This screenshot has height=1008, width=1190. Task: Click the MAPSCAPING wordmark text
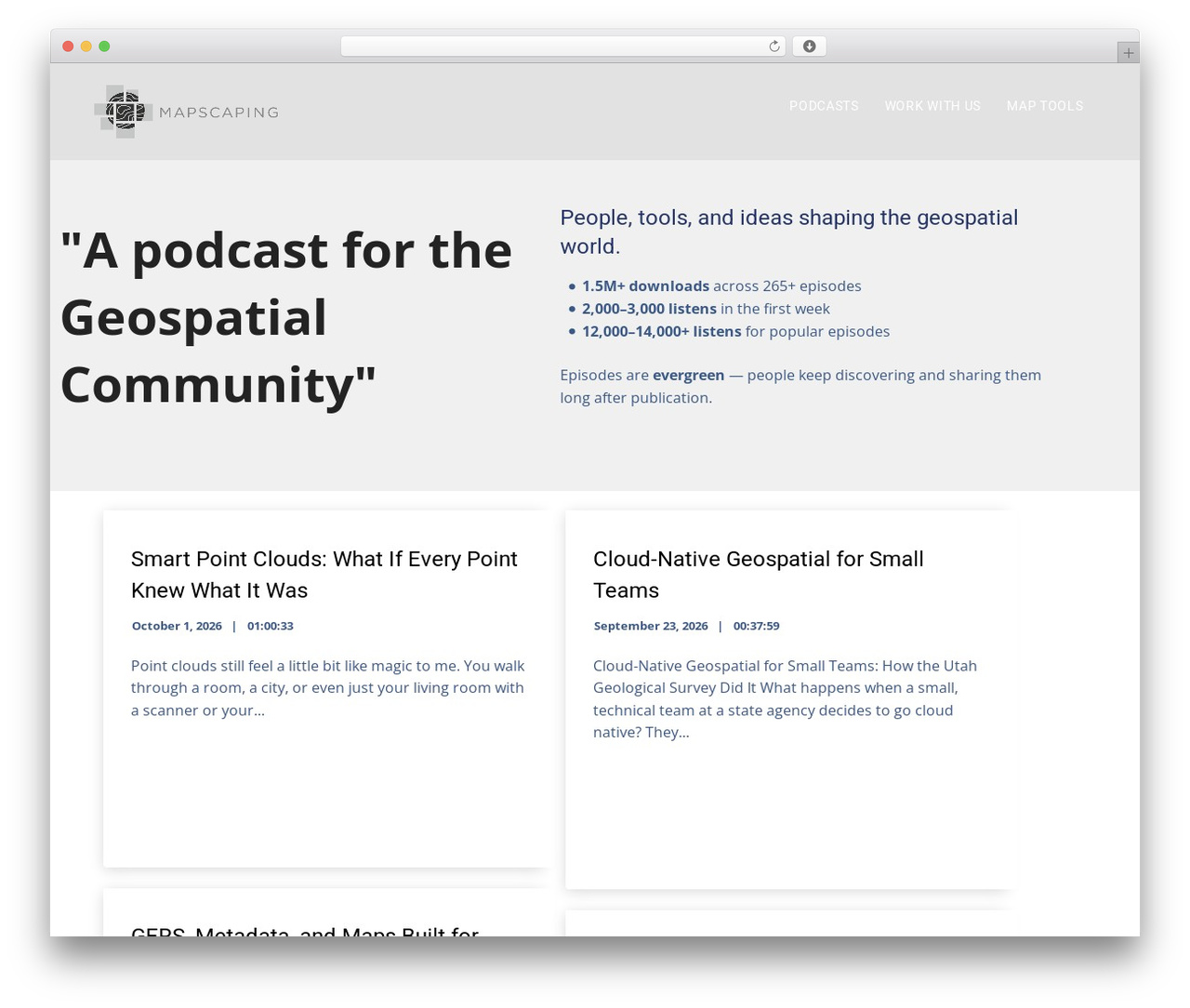click(x=218, y=113)
